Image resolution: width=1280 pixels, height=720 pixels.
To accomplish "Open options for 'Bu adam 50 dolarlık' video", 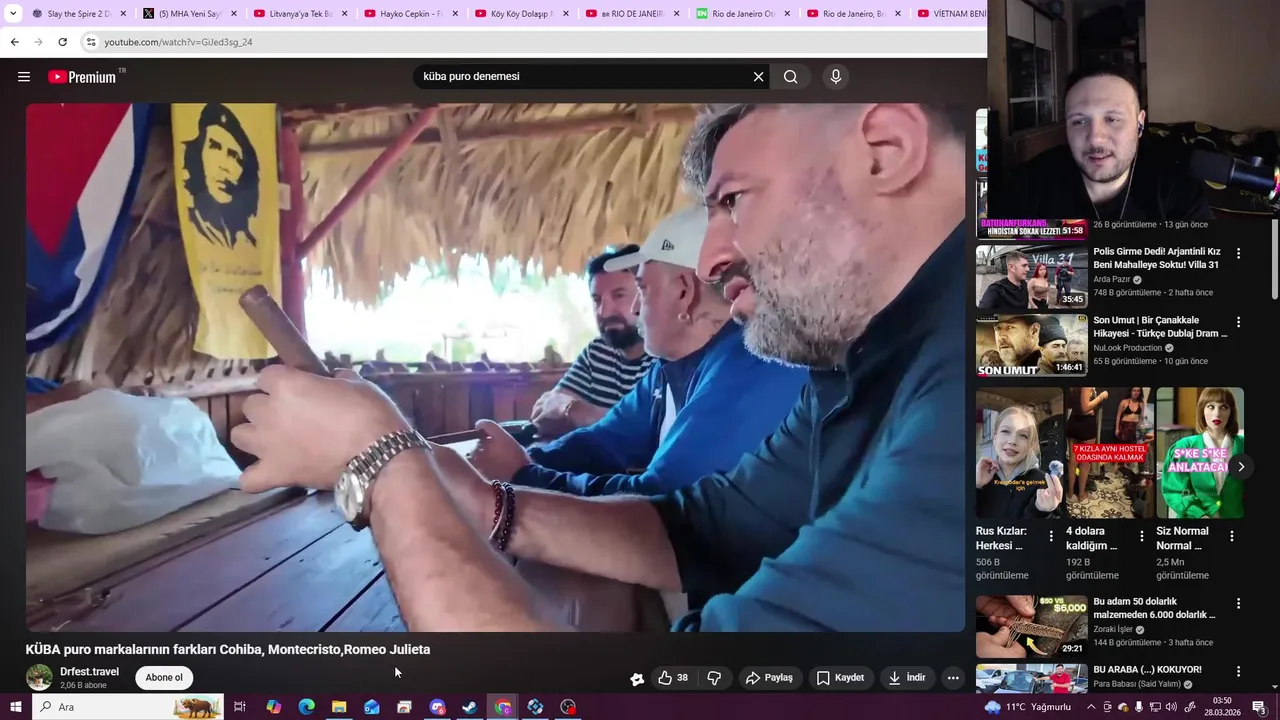I will click(1238, 604).
